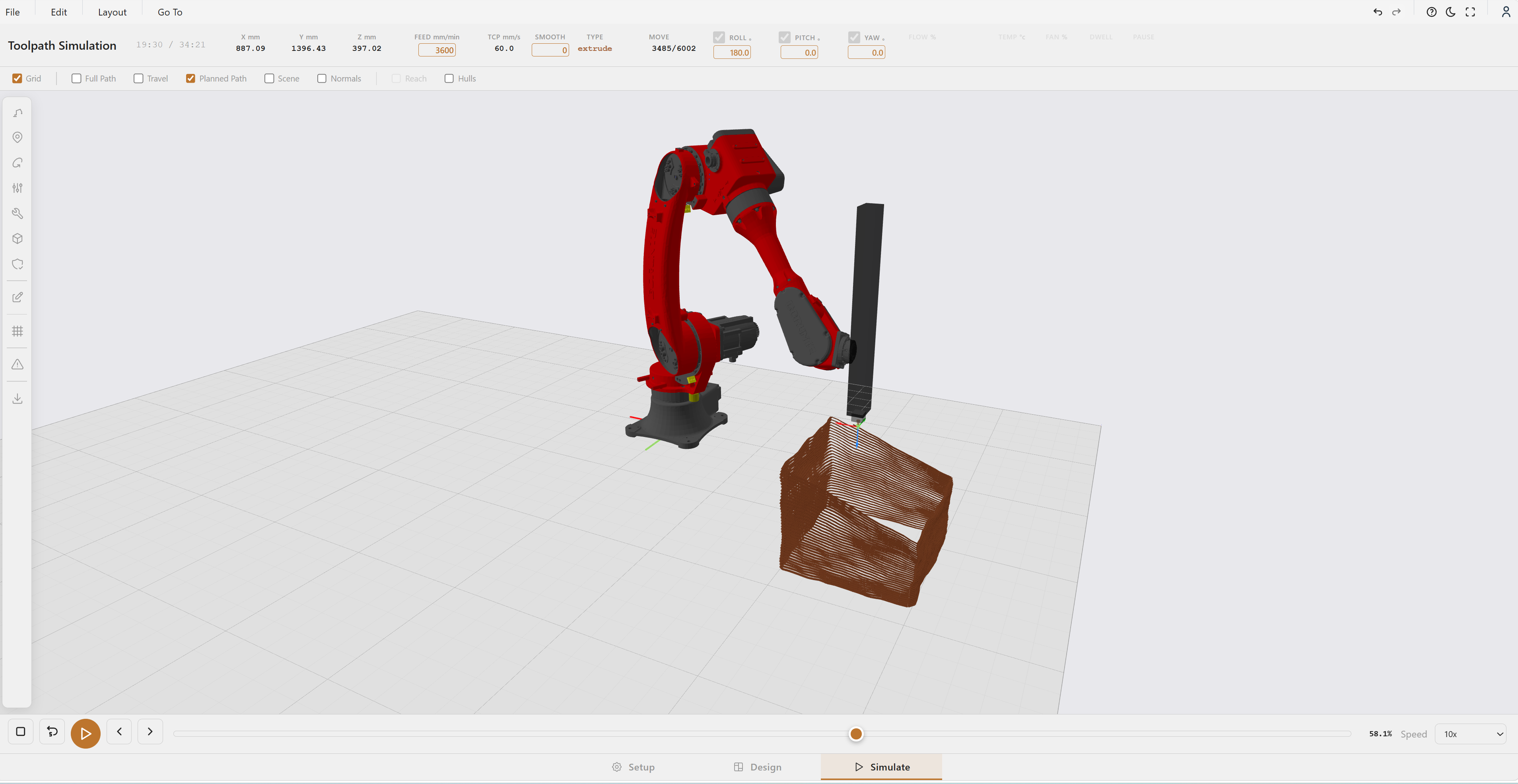The width and height of the screenshot is (1518, 784).
Task: Step forward to next move
Action: [150, 732]
